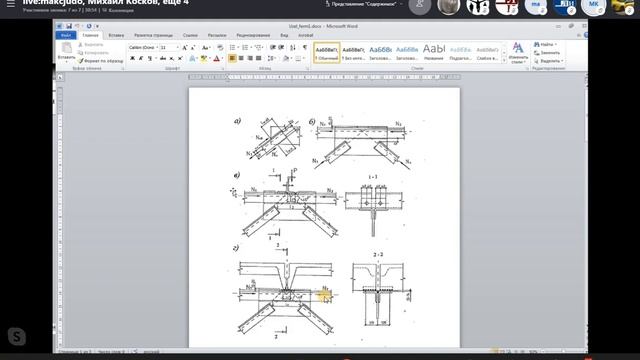This screenshot has height=360, width=640.
Task: Switch to the Вставка ribbon tab
Action: click(x=116, y=36)
